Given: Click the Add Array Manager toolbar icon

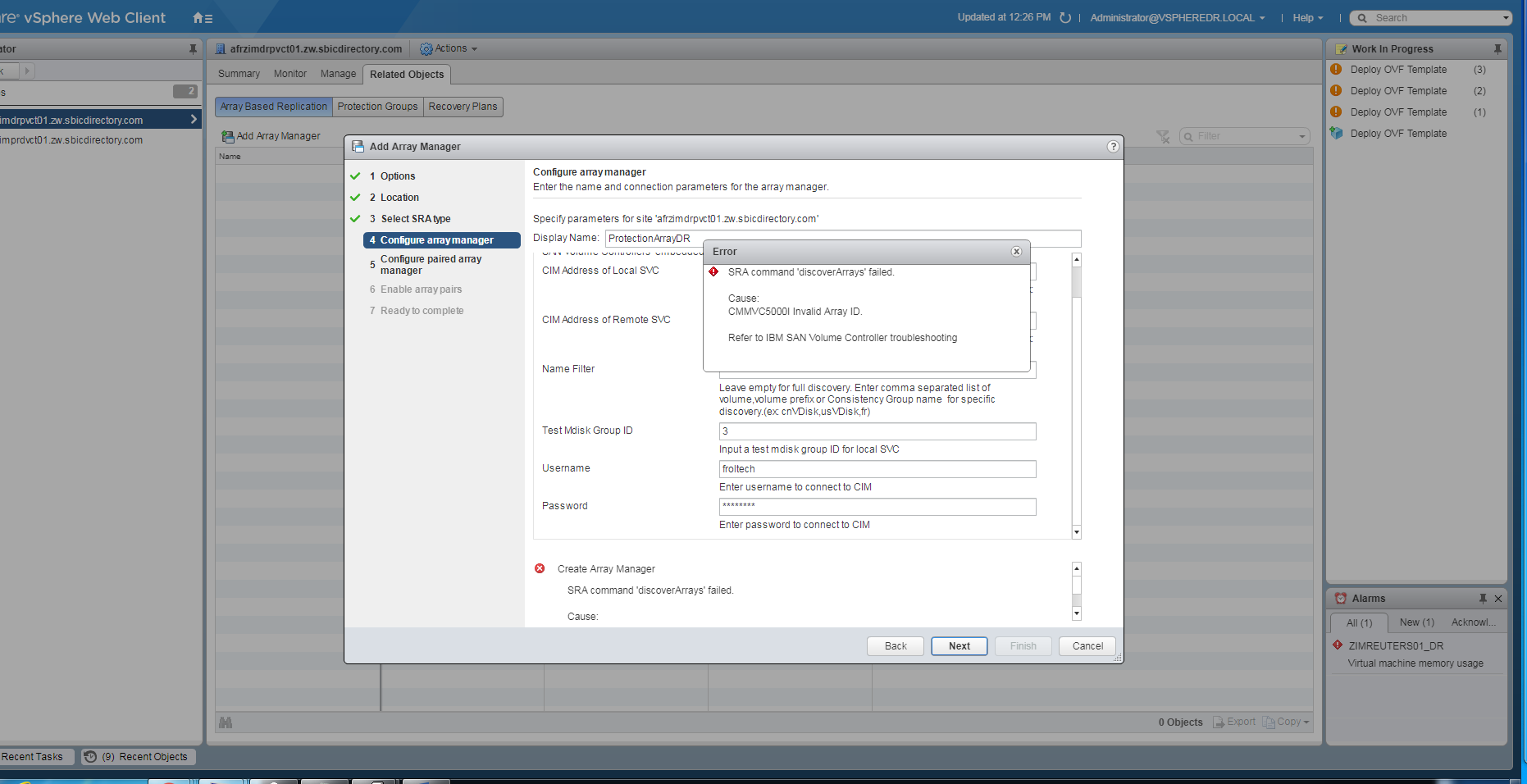Looking at the screenshot, I should (x=228, y=136).
